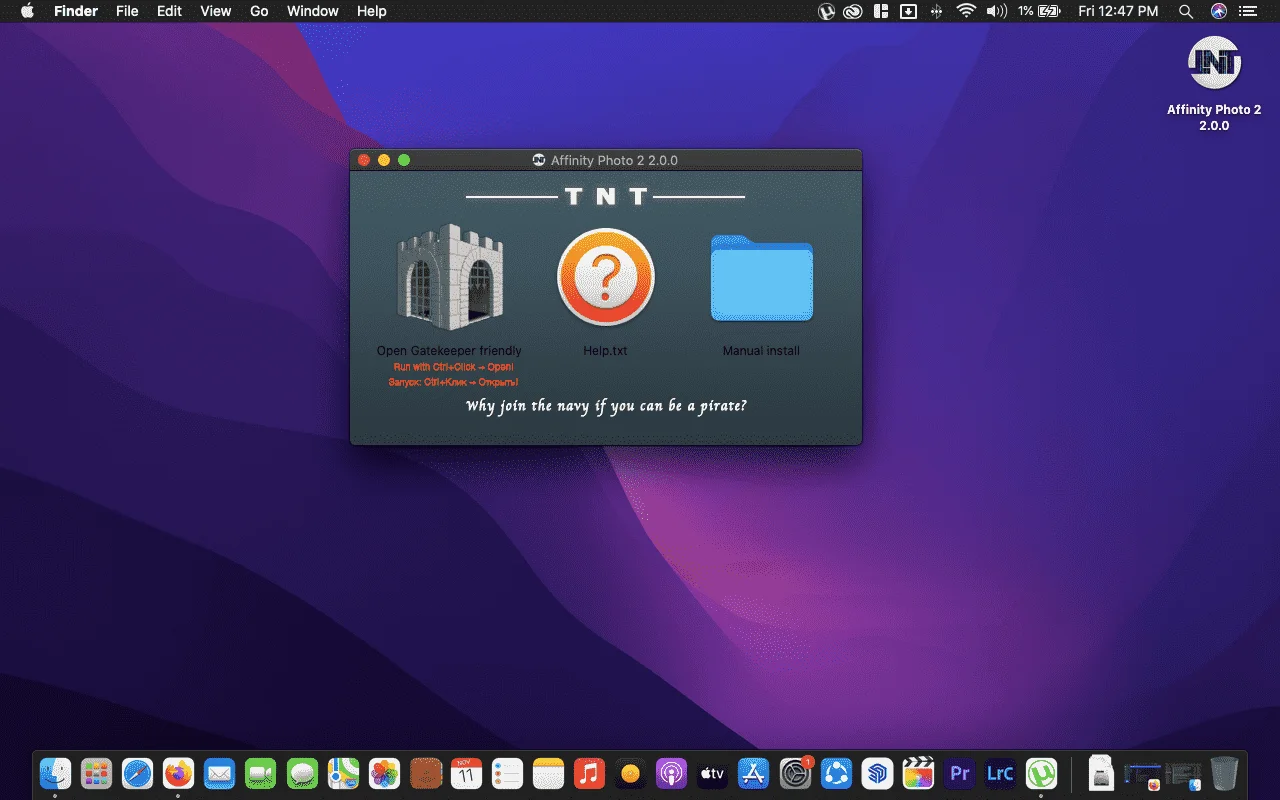Open Calendar from the Dock
The width and height of the screenshot is (1280, 800).
466,773
